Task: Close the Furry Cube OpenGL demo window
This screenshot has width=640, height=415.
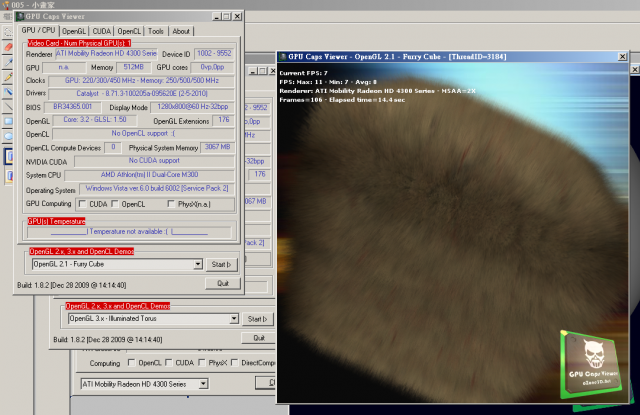Action: 622,57
